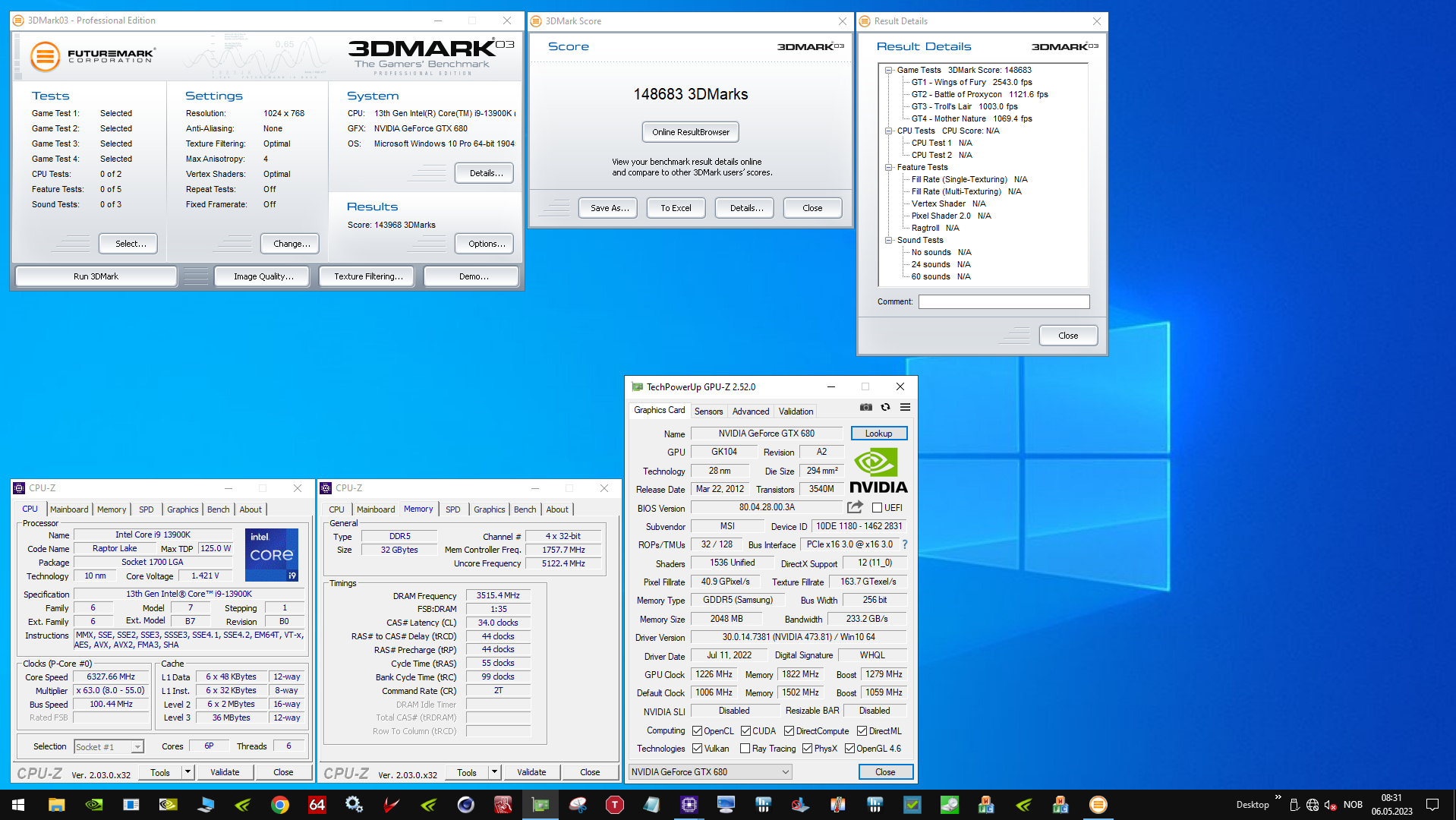Screen dimensions: 1456x820
Task: Click the Lookup button in GPU-Z
Action: point(878,434)
